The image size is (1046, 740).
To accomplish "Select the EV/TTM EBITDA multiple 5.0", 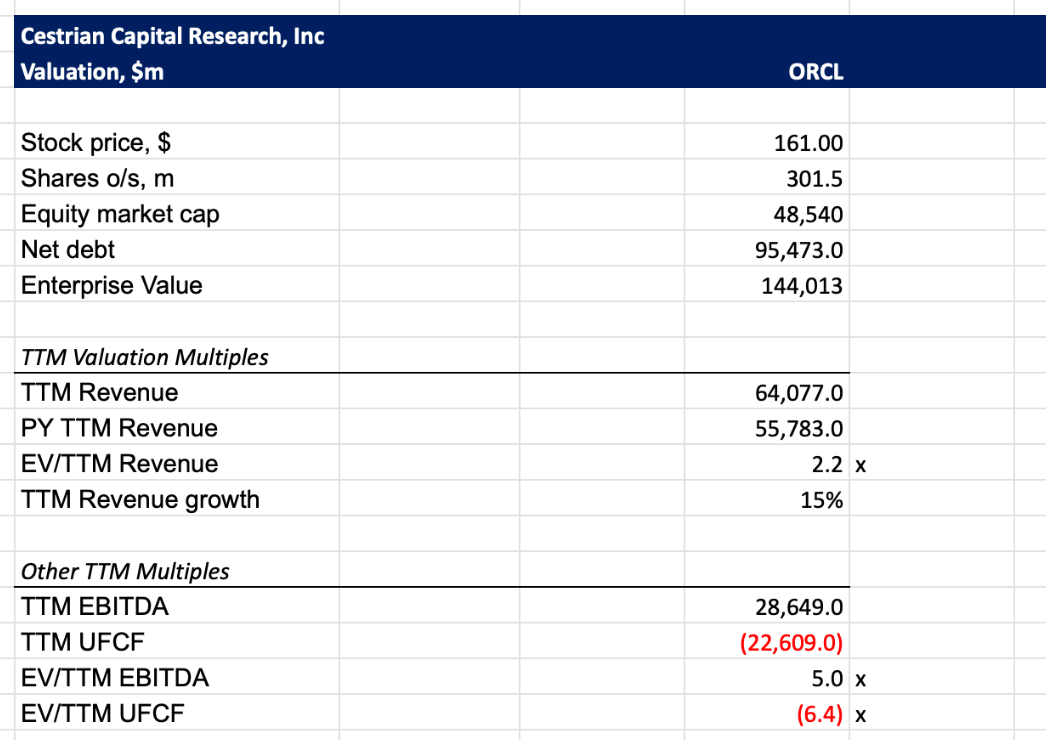I will coord(826,679).
